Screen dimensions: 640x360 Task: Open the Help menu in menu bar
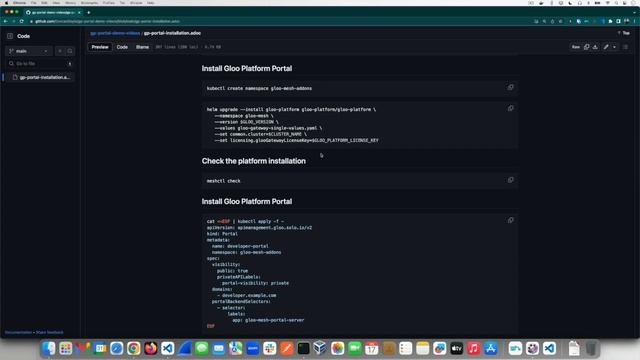[151, 3]
